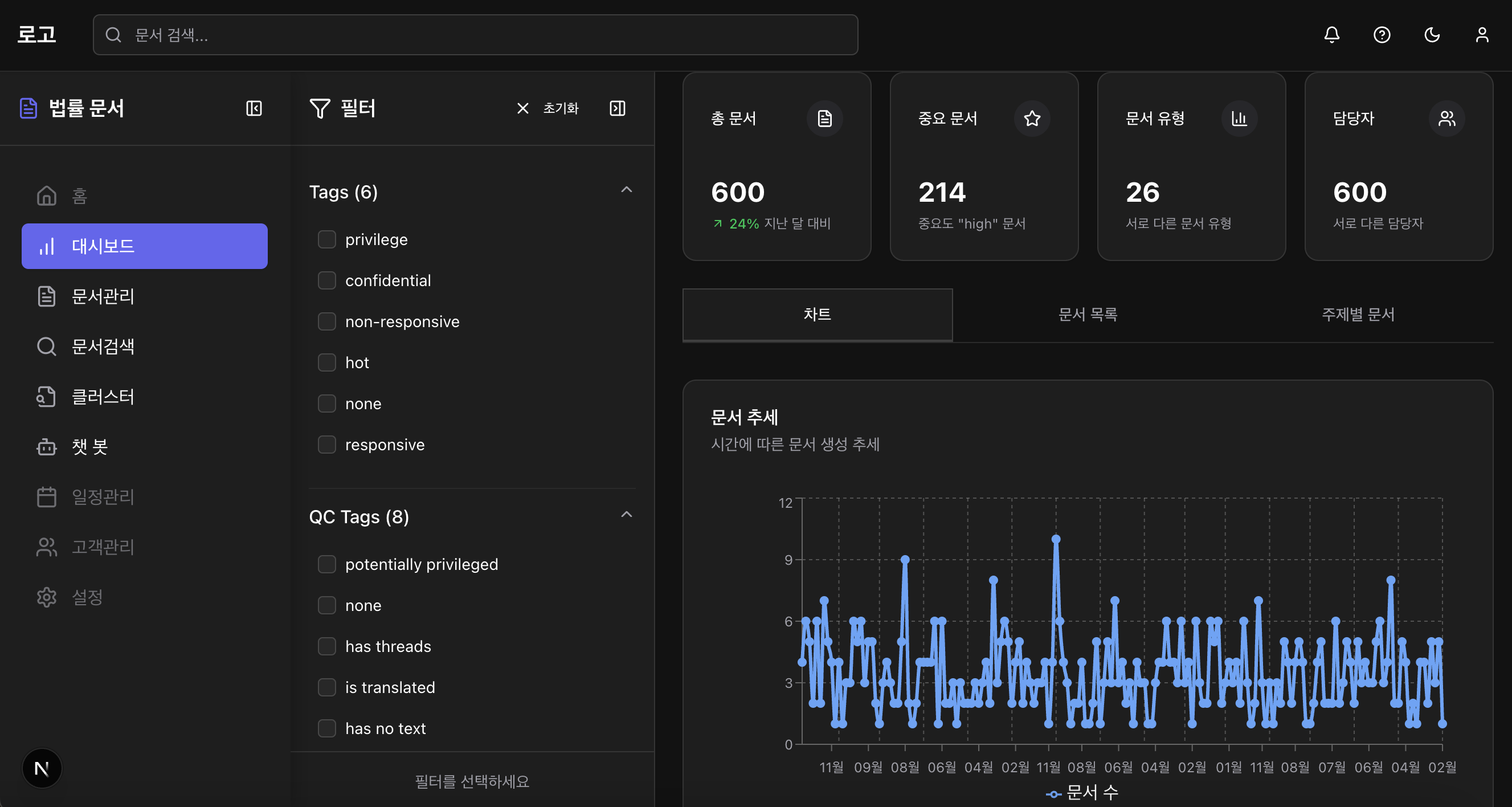Open the help question mark icon
This screenshot has width=1512, height=807.
(x=1382, y=35)
